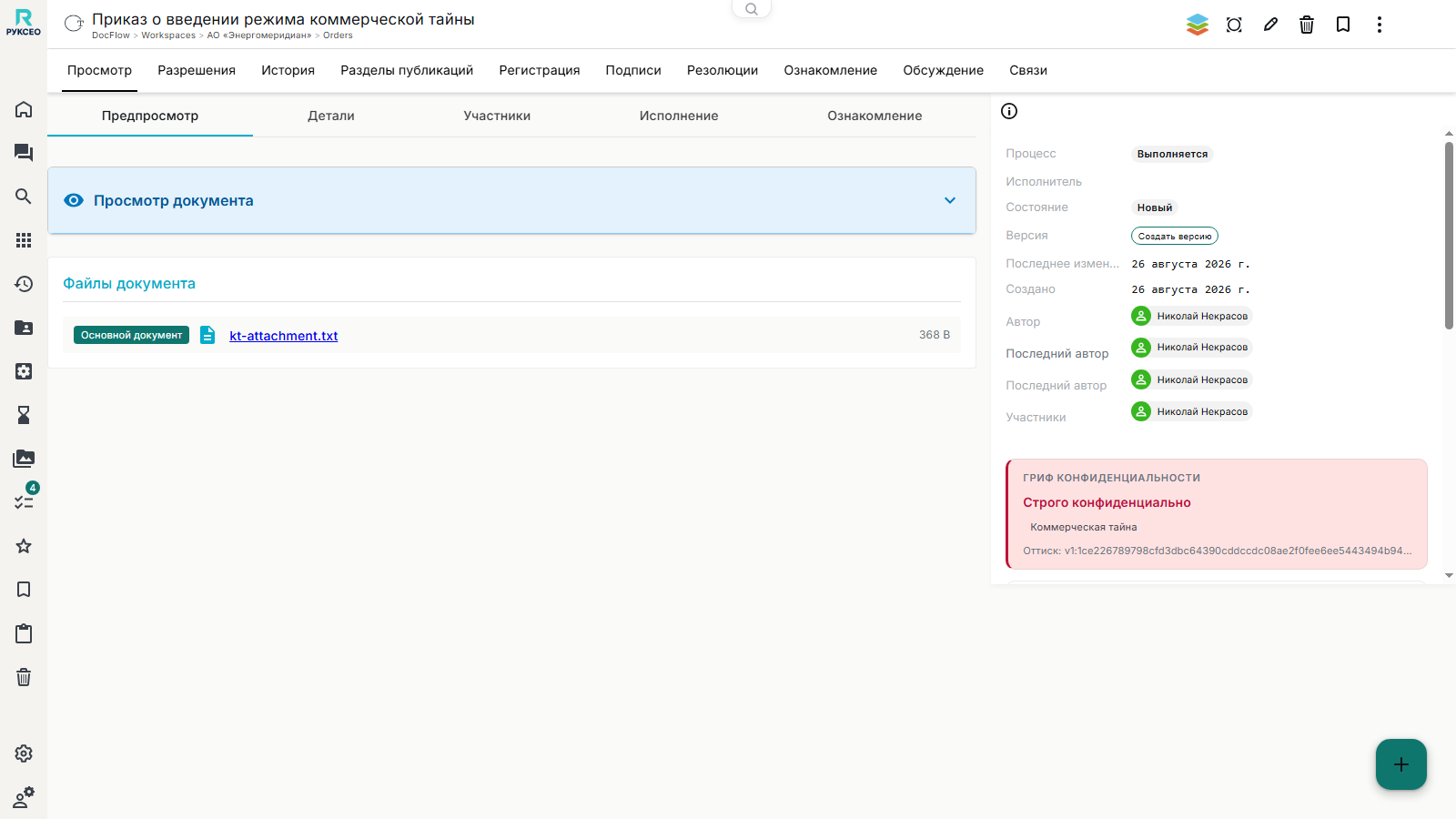Image resolution: width=1456 pixels, height=819 pixels.
Task: Open the Workspaces breadcrumb link
Action: [x=168, y=35]
